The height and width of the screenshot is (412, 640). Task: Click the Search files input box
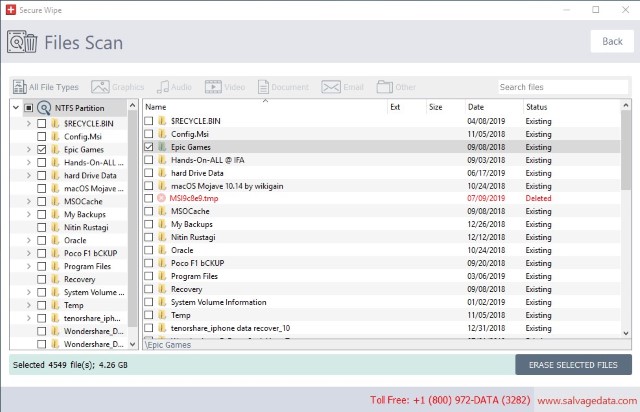[562, 87]
